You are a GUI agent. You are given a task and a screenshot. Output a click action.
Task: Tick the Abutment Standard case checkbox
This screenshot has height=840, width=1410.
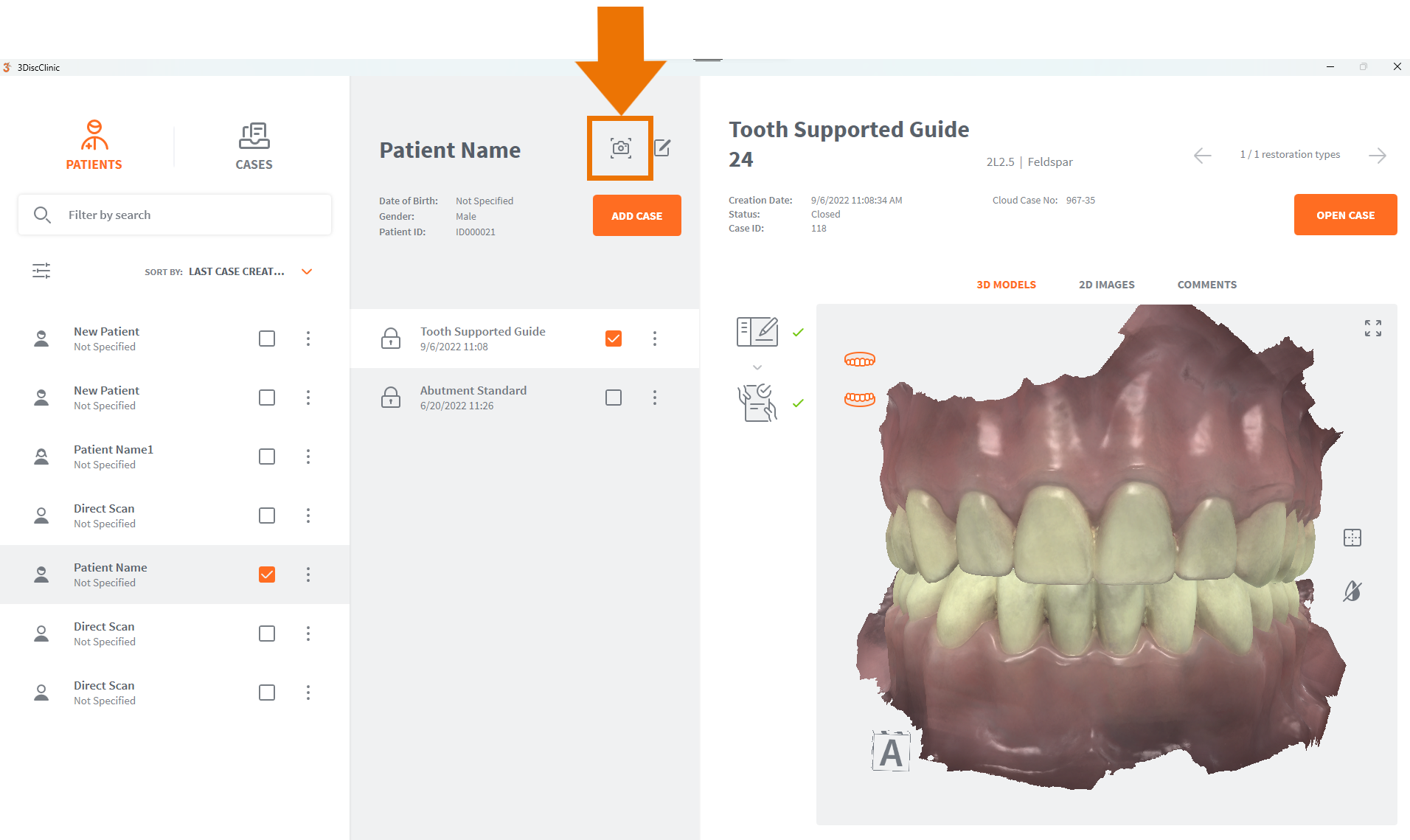click(x=613, y=398)
